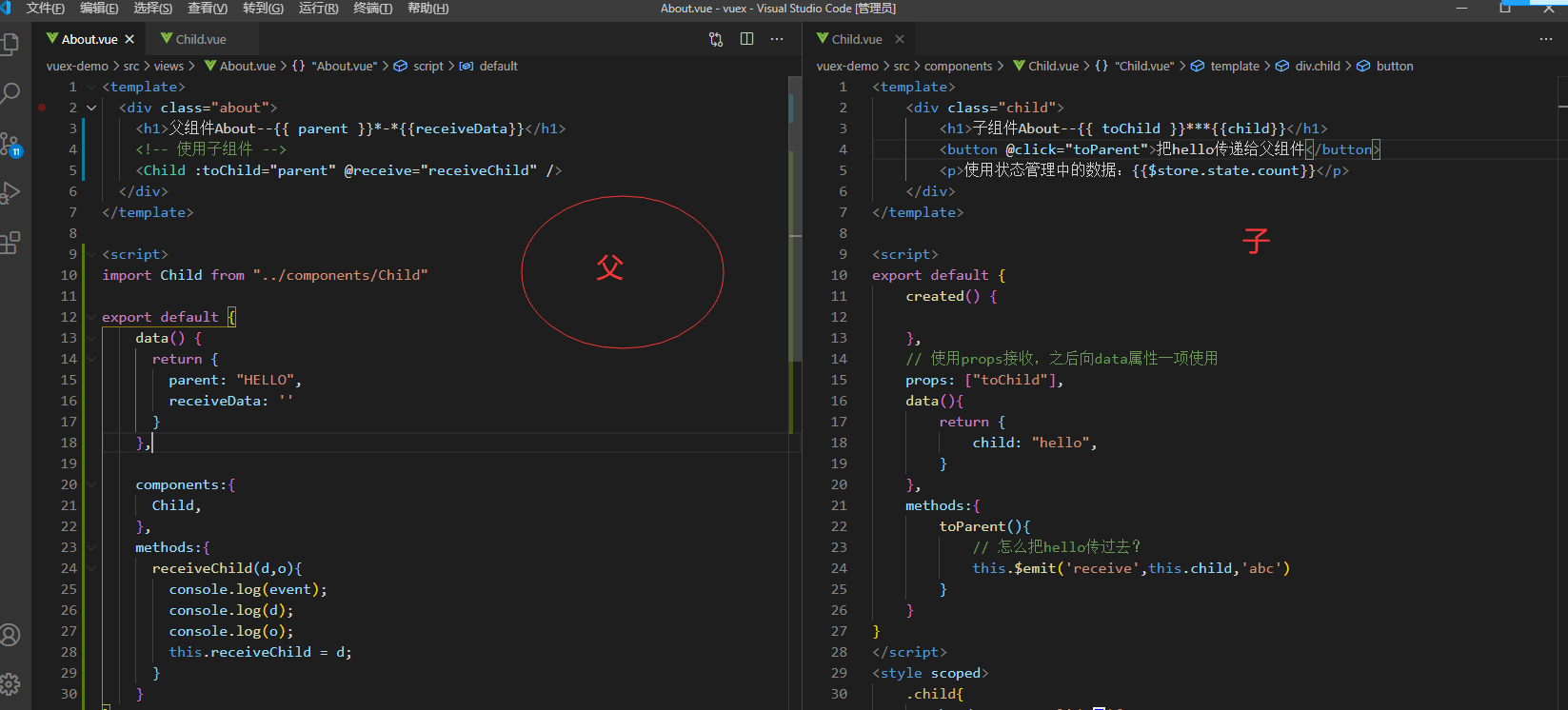Screen dimensions: 1568x710
Task: Open the Explorer view in the activity bar
Action: pos(10,44)
